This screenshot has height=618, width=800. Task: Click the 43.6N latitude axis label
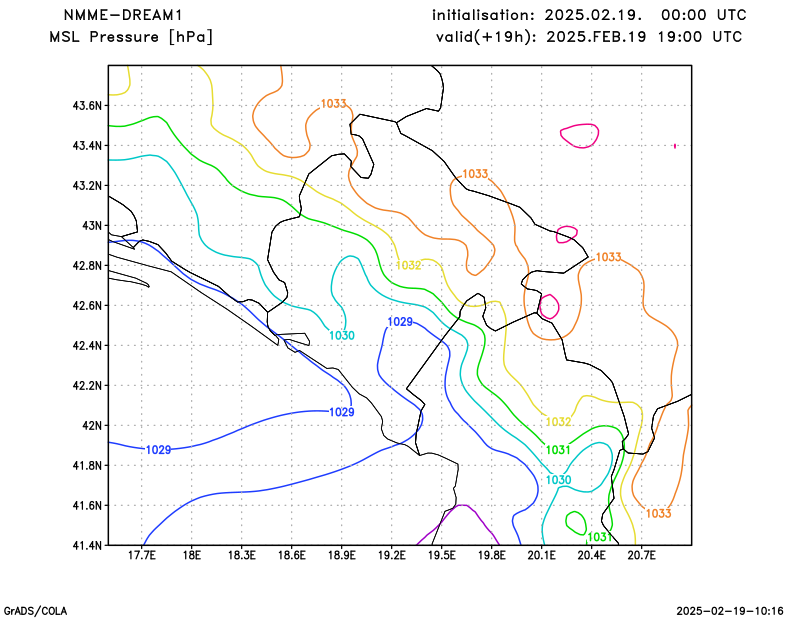click(87, 106)
